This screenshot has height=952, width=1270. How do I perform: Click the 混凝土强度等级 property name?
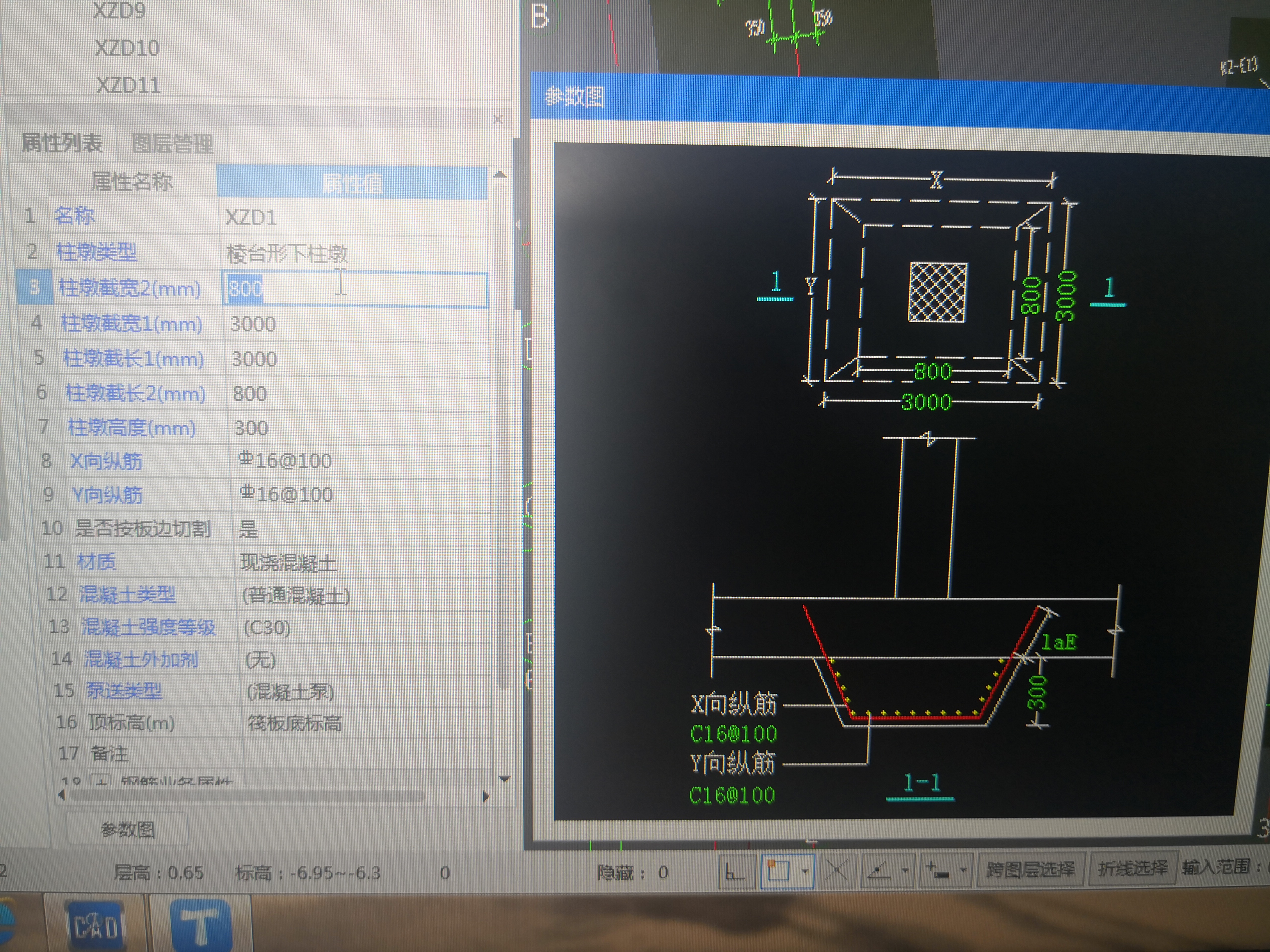pyautogui.click(x=149, y=627)
